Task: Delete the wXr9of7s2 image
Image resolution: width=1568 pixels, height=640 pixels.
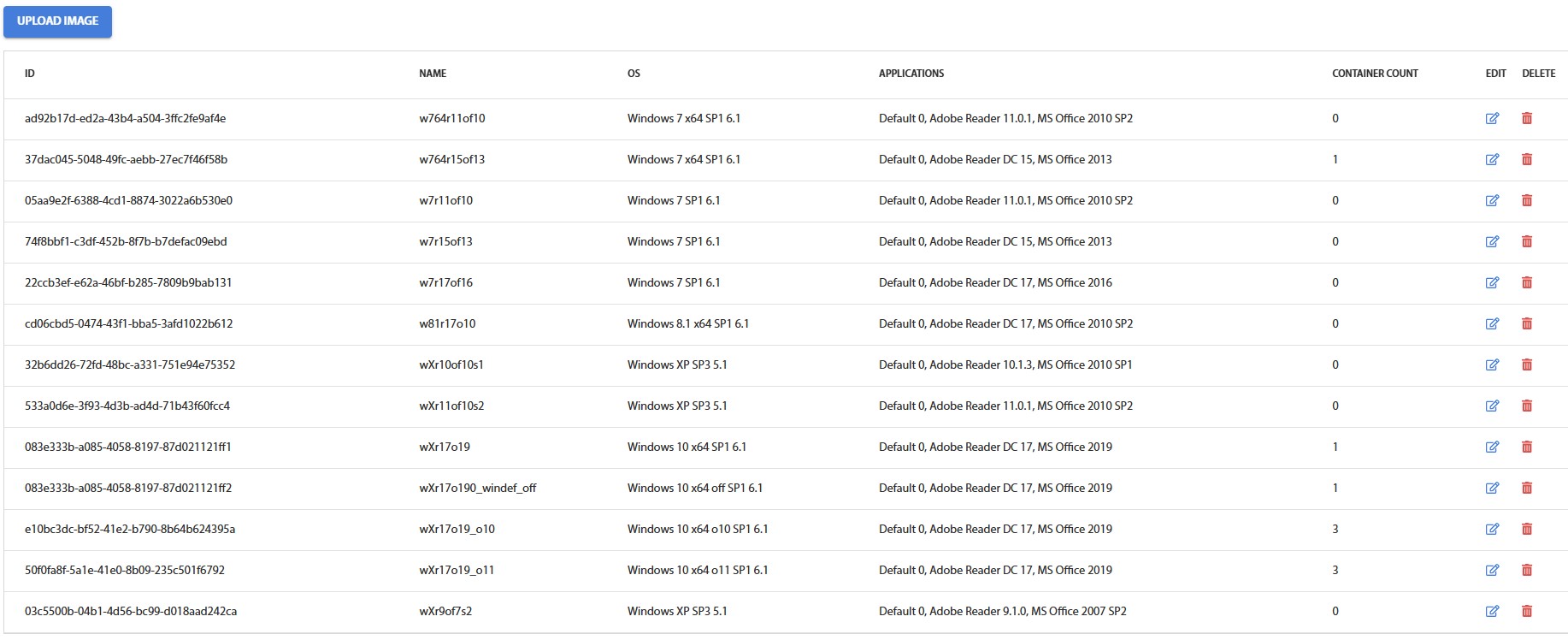Action: 1526,612
